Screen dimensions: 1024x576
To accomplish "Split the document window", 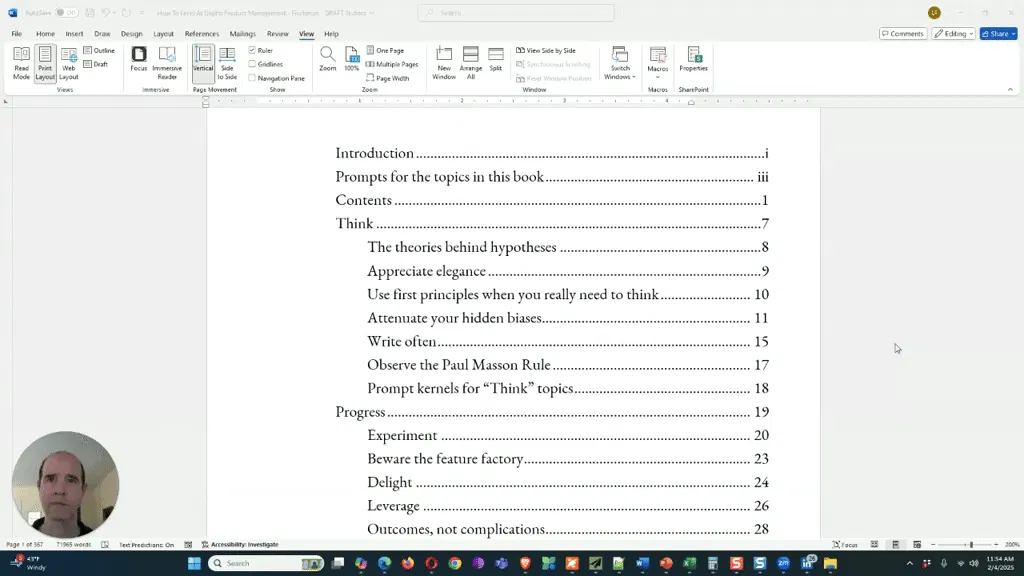I will (496, 59).
